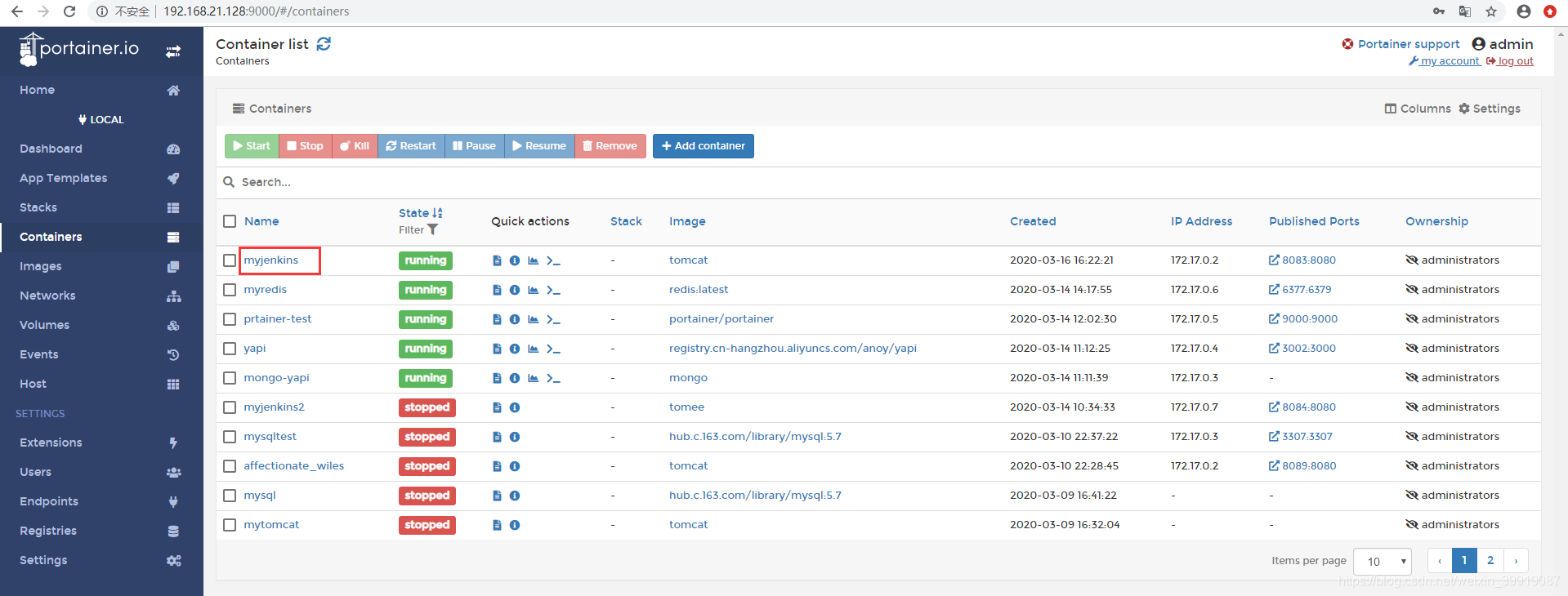Open inspect icon for mysqltest container
The image size is (1568, 596).
(x=515, y=437)
